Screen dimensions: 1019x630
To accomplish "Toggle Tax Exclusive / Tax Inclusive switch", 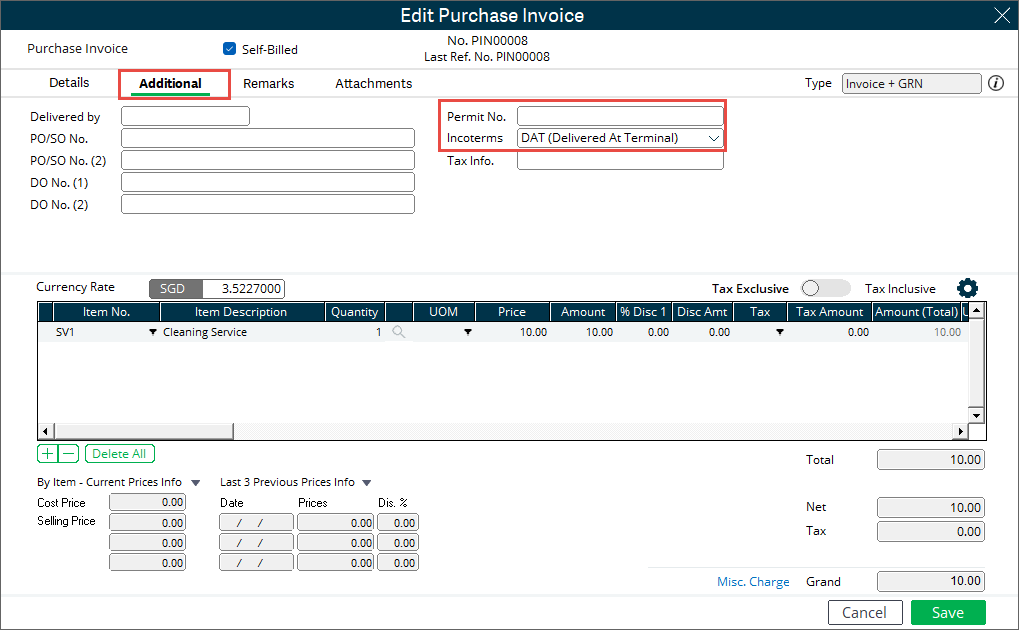I will click(825, 288).
